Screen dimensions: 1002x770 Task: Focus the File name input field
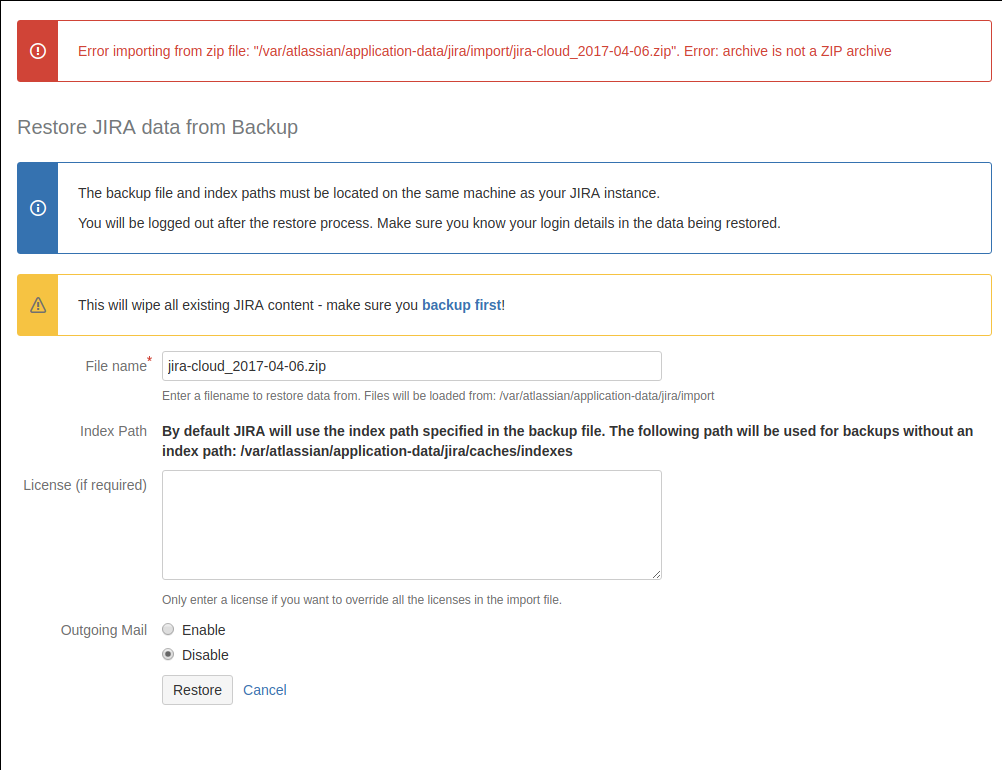[412, 366]
